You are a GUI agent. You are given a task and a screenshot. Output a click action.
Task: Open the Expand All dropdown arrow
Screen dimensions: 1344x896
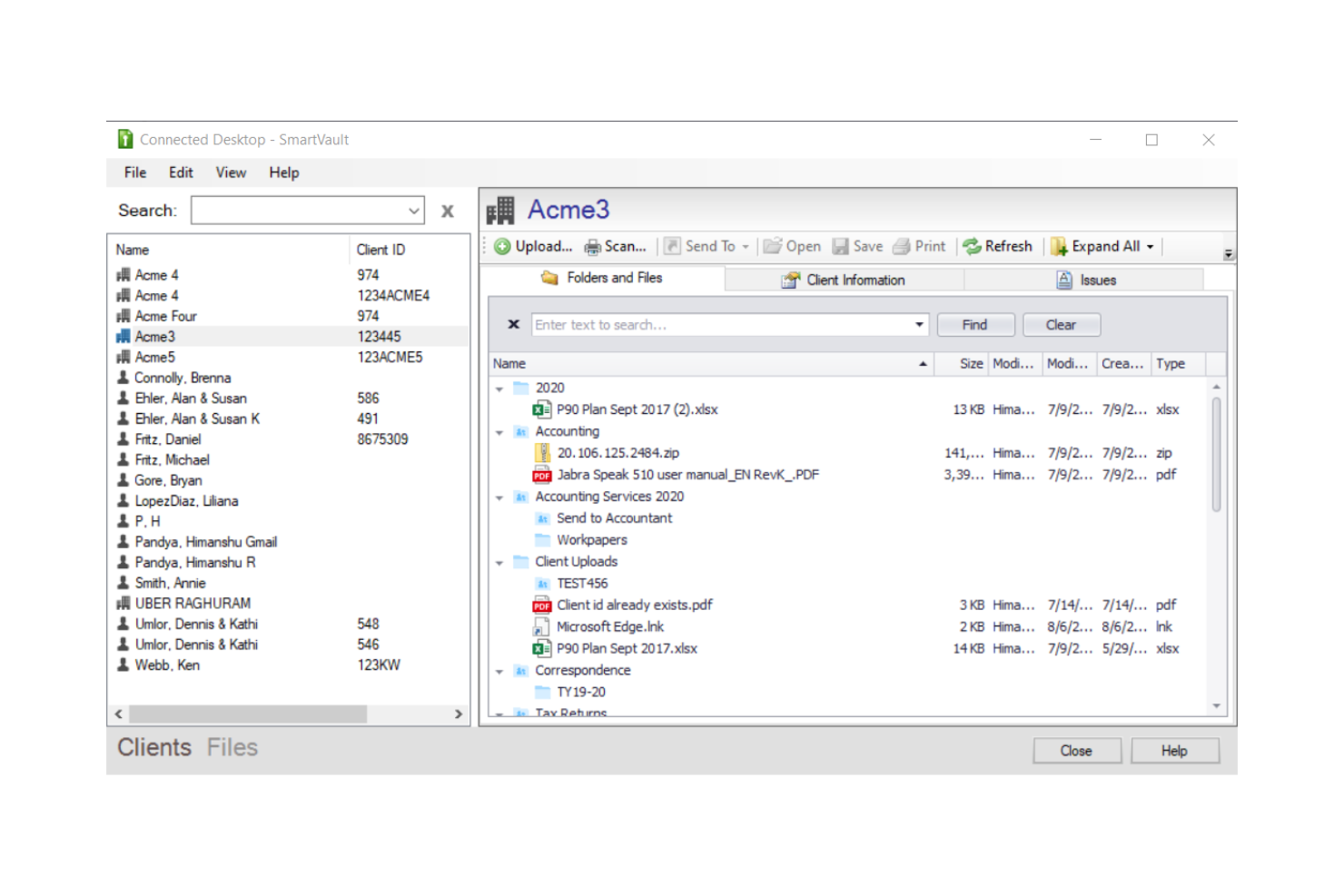[x=1150, y=247]
